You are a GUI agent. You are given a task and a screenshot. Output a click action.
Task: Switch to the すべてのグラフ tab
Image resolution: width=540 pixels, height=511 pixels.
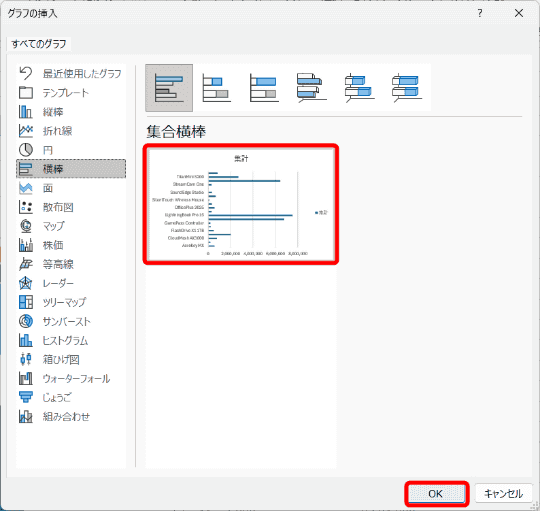[x=39, y=44]
